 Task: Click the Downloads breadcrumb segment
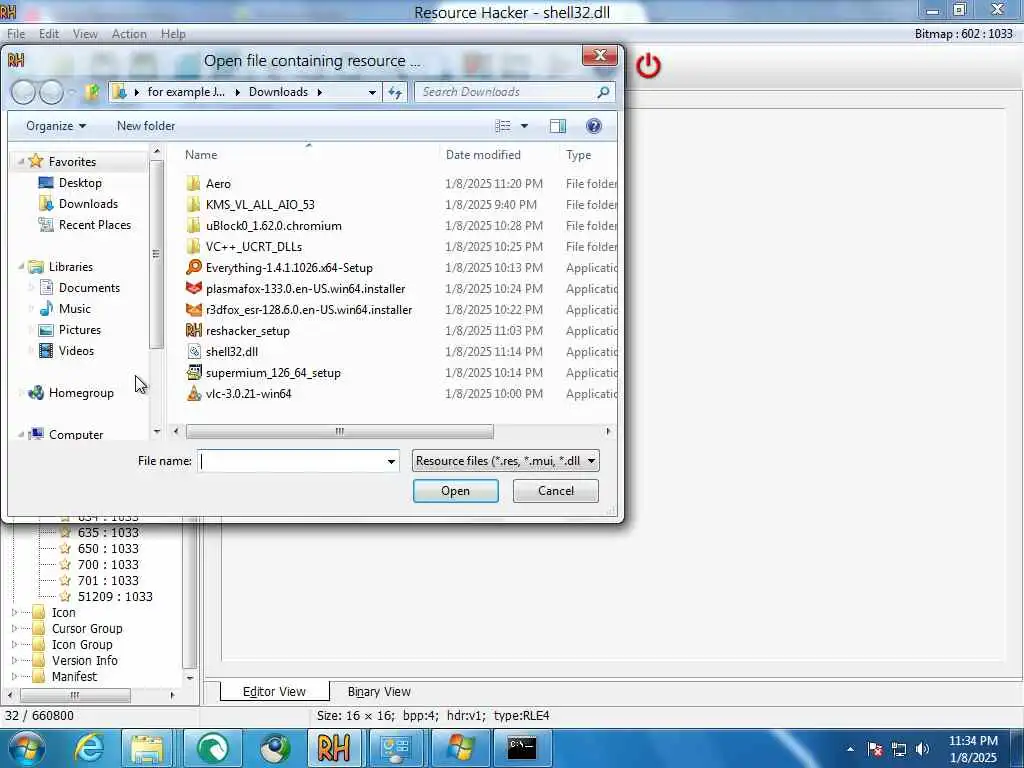coord(278,92)
